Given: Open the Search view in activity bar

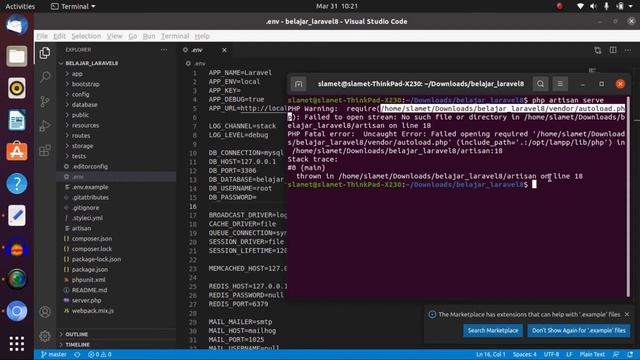Looking at the screenshot, I should tap(45, 76).
